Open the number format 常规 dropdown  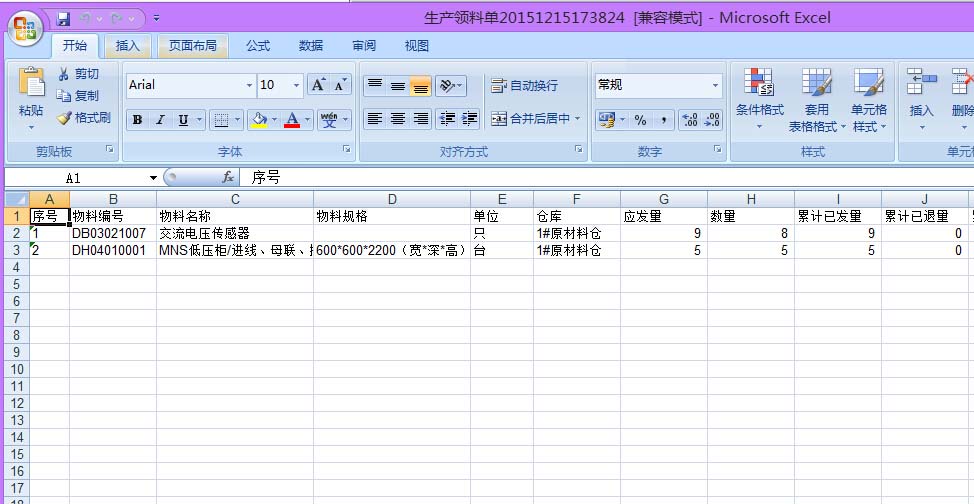[715, 86]
